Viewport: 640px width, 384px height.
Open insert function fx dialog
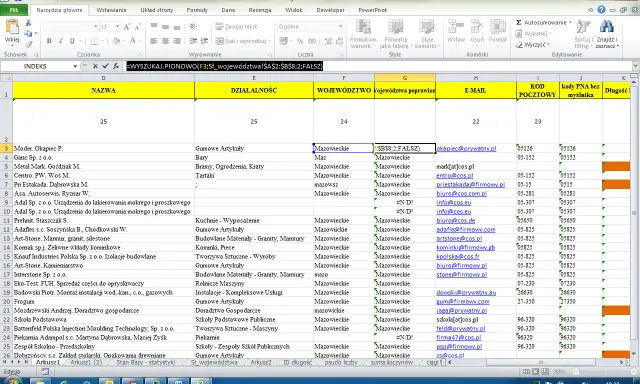click(x=116, y=66)
